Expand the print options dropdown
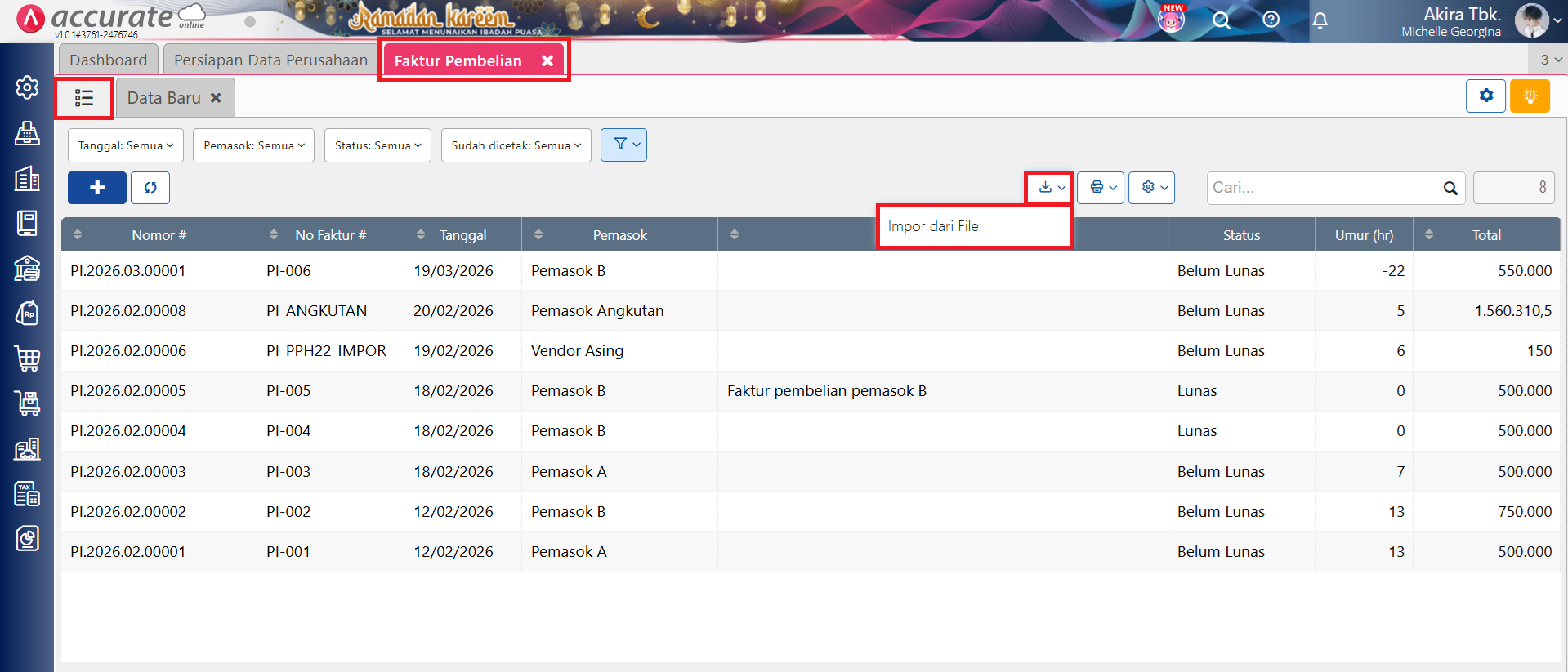This screenshot has height=672, width=1568. pos(1101,188)
